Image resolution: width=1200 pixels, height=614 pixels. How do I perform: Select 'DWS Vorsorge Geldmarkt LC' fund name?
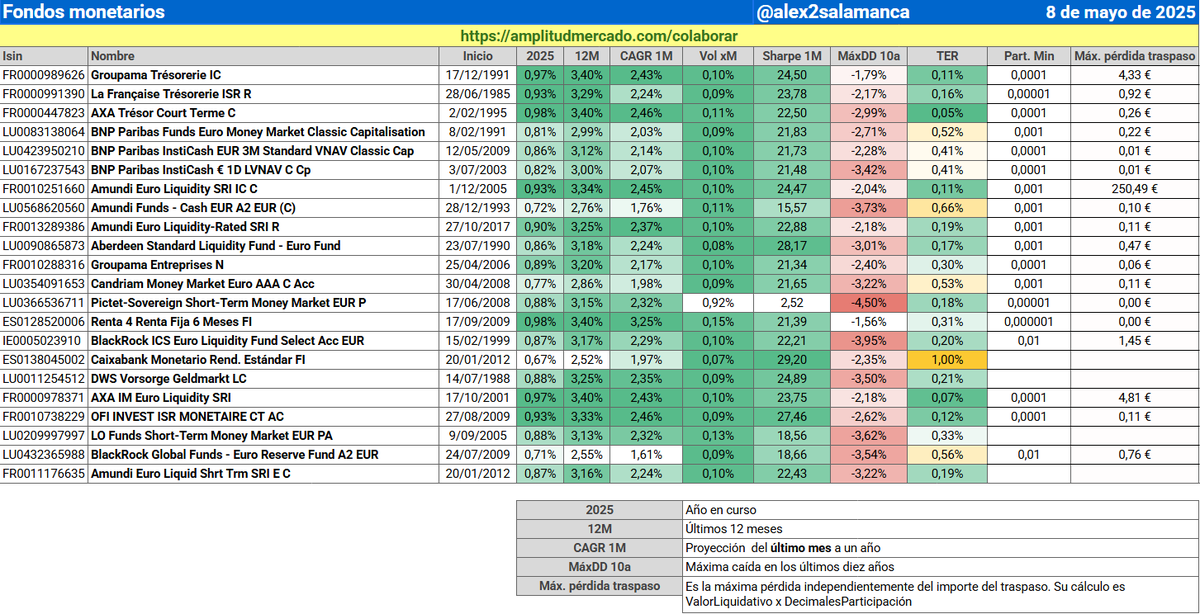click(x=168, y=379)
